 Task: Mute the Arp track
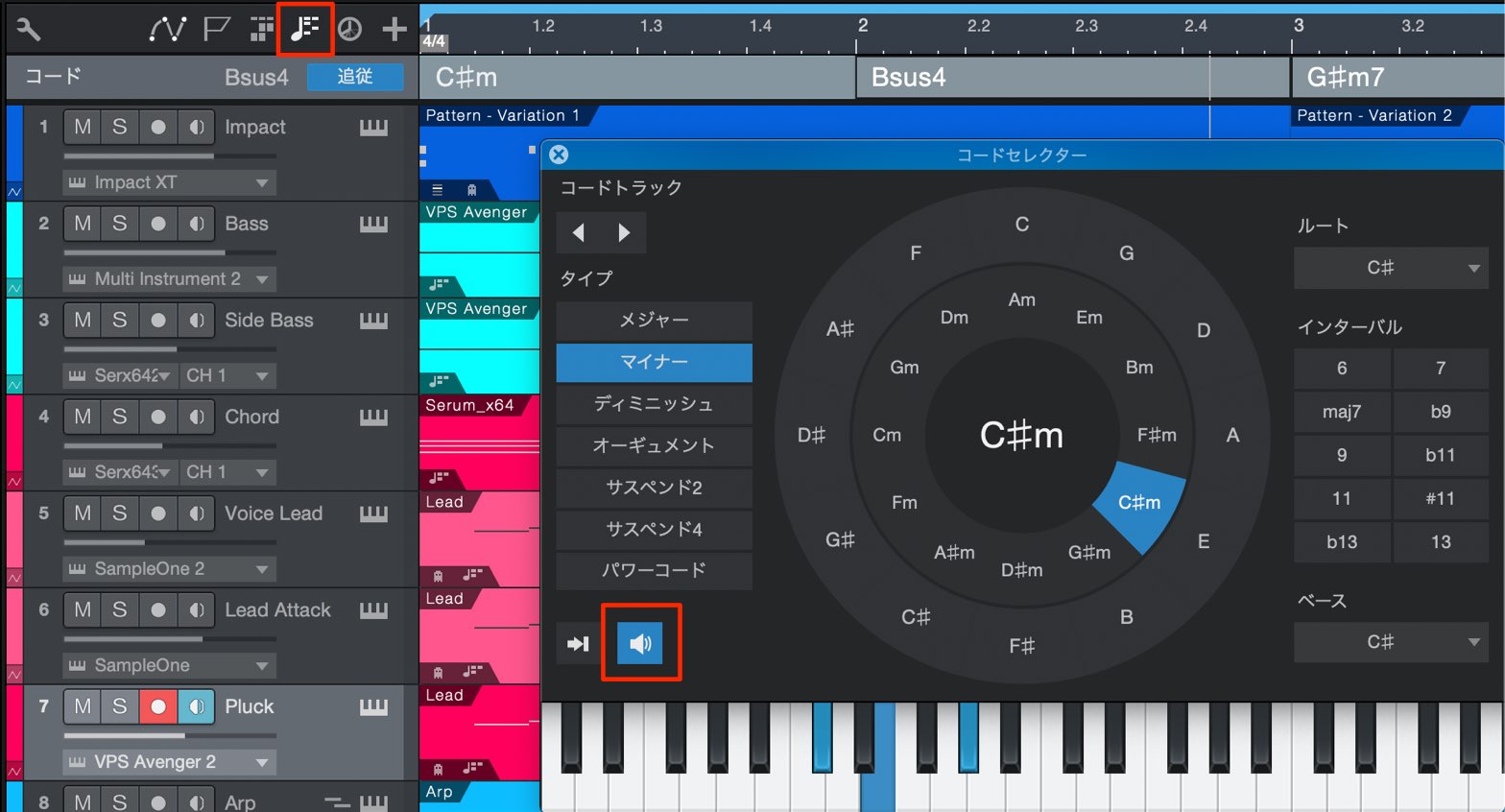[x=83, y=801]
